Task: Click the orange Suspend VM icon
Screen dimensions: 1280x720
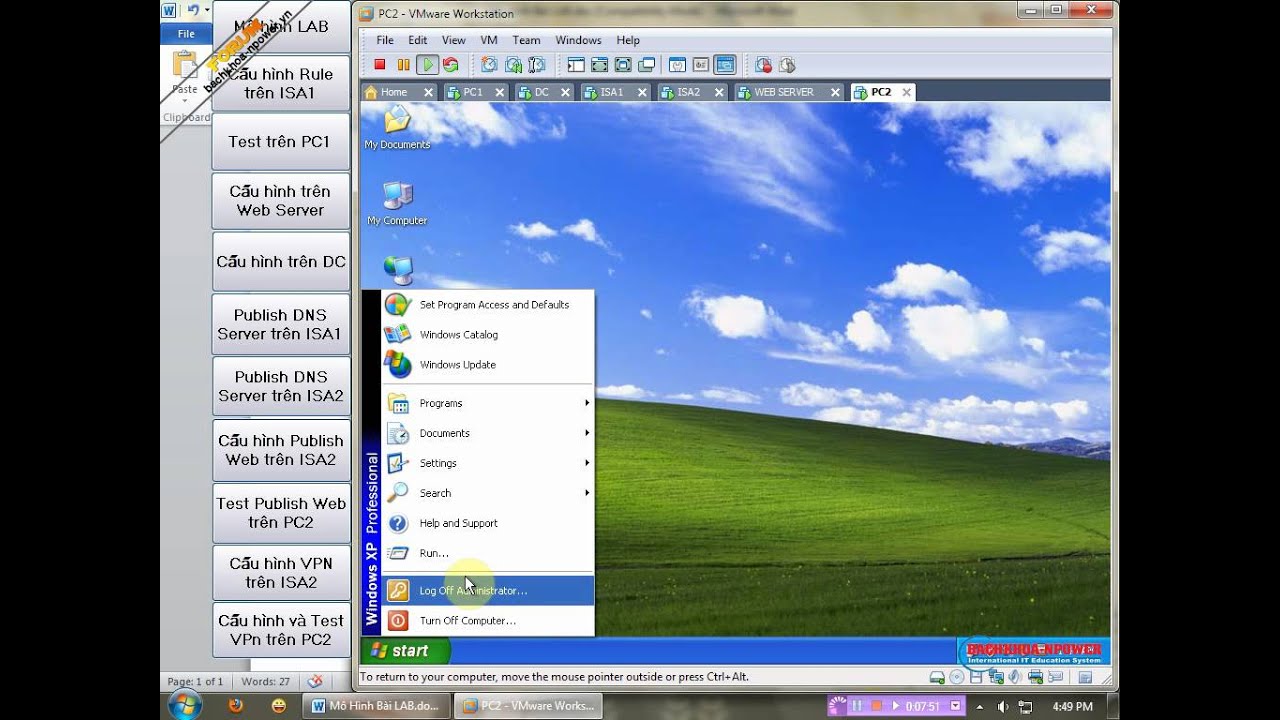Action: 404,65
